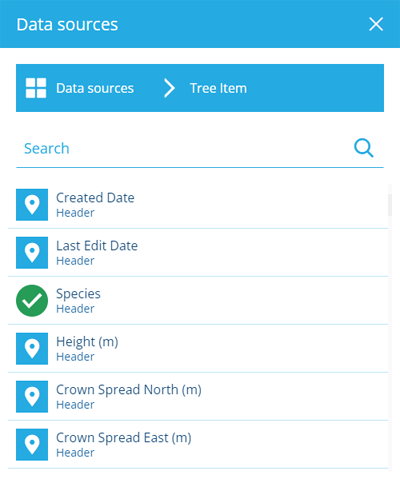Click into the Search input field

click(x=183, y=148)
